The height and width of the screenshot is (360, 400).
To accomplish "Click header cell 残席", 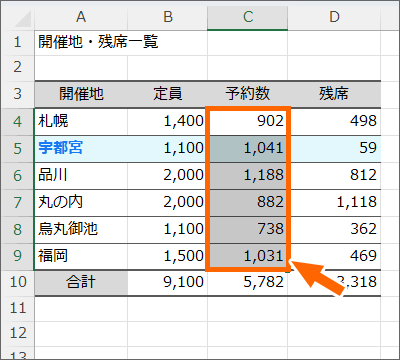I will tap(334, 94).
